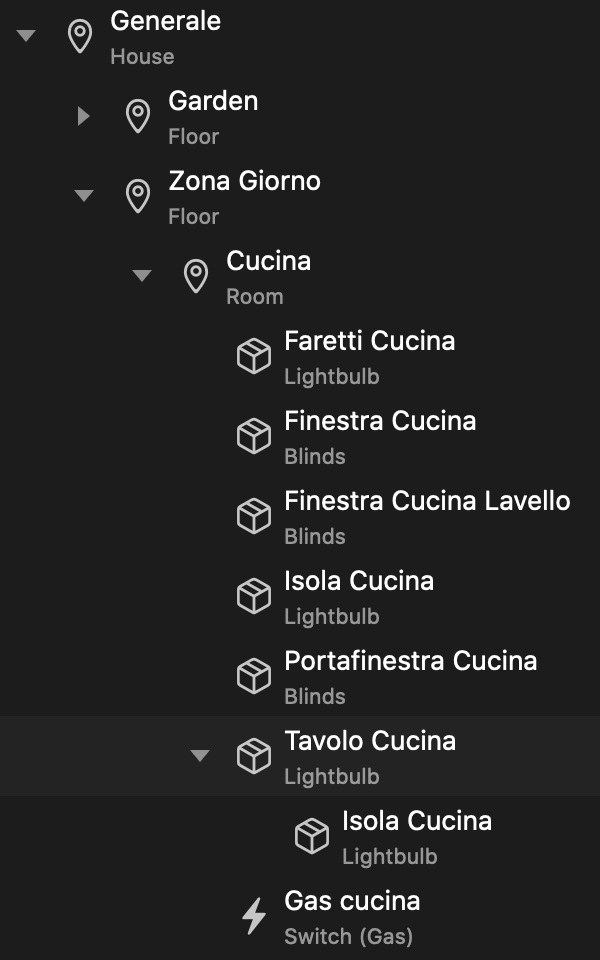Collapse the Cucina room node
This screenshot has height=960, width=600.
[x=142, y=276]
